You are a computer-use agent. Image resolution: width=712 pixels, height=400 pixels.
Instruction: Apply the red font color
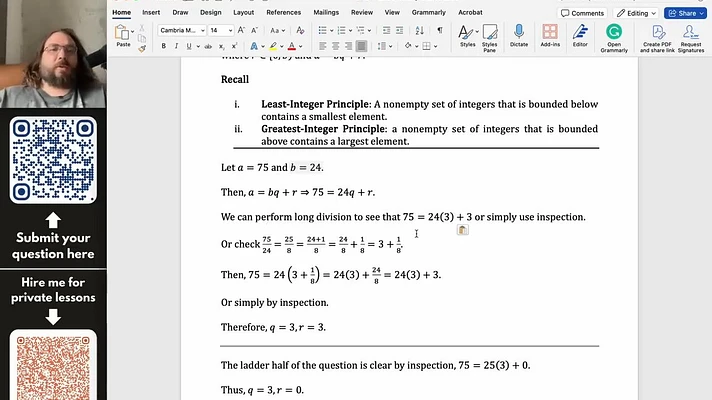click(x=292, y=46)
